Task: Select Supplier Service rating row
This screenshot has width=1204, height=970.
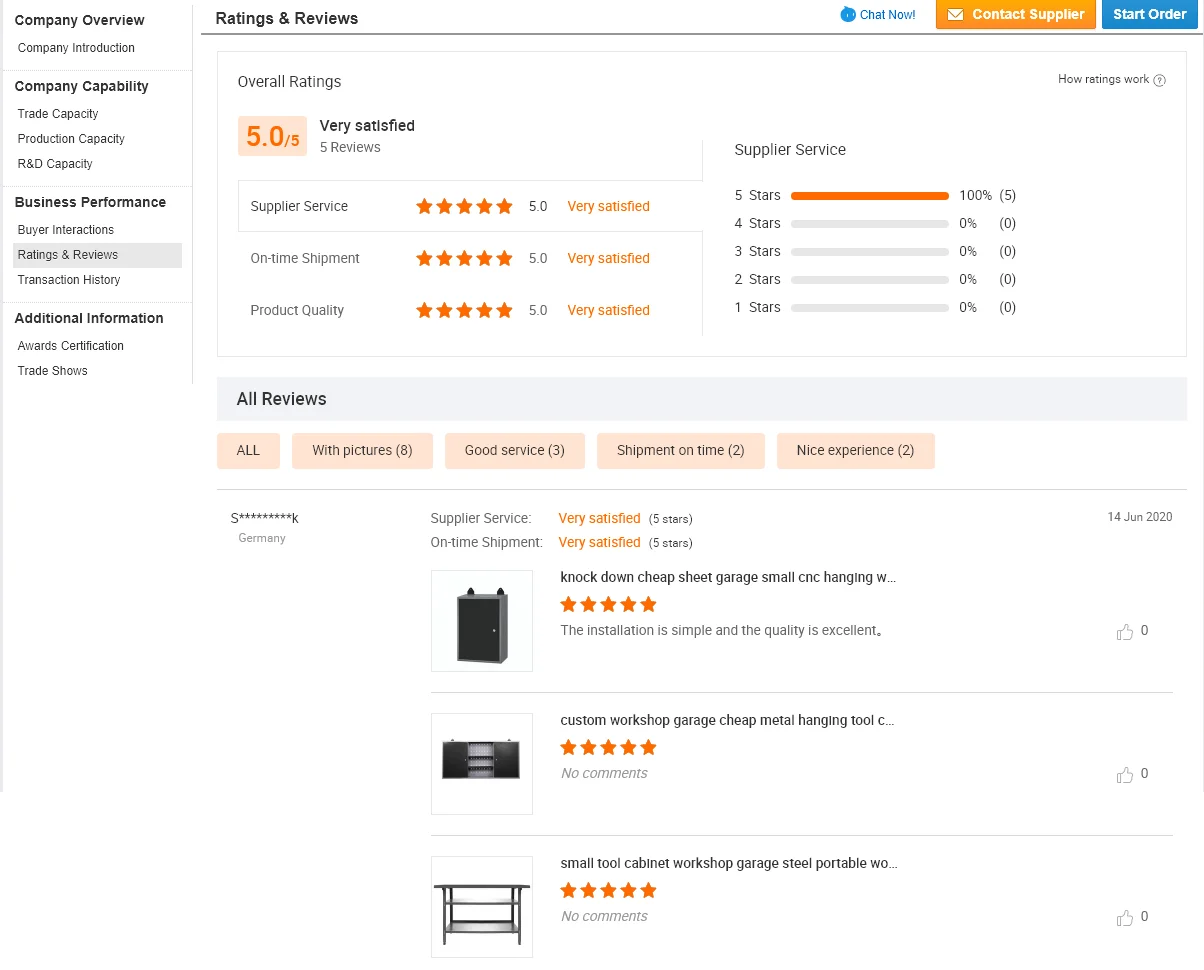Action: 470,206
